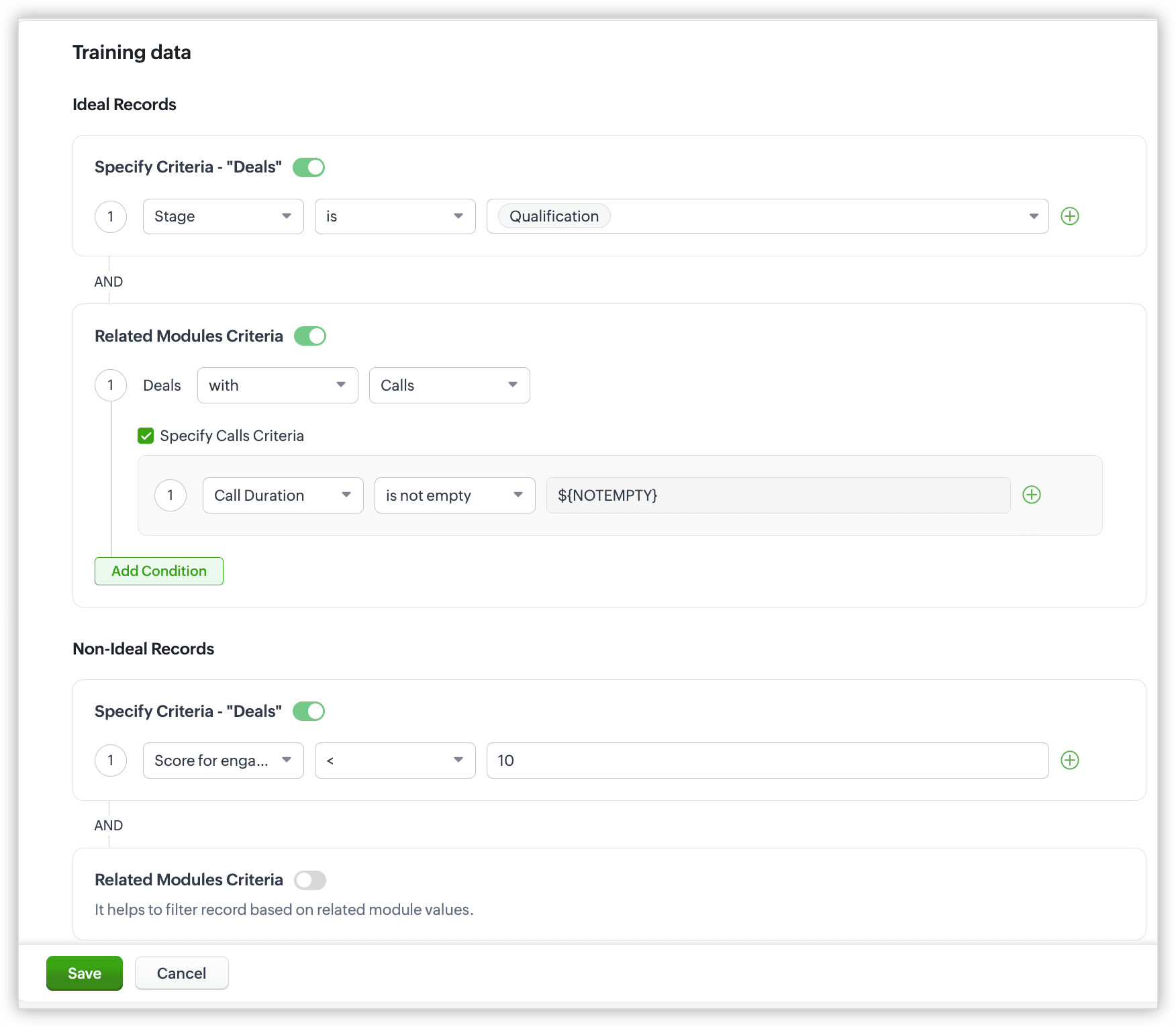
Task: Open the Stage field dropdown
Action: [x=223, y=216]
